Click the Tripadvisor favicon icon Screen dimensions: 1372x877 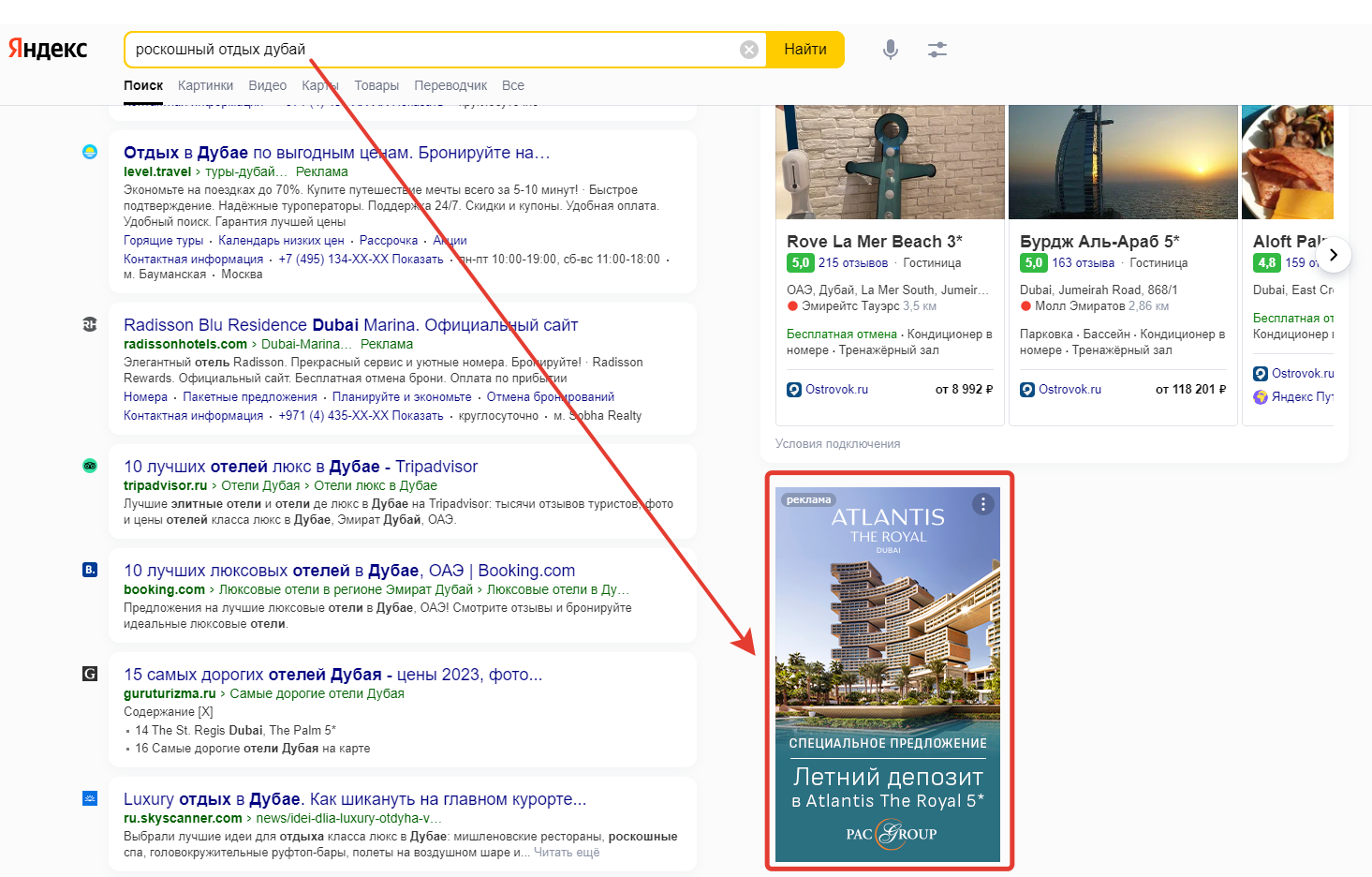(90, 466)
